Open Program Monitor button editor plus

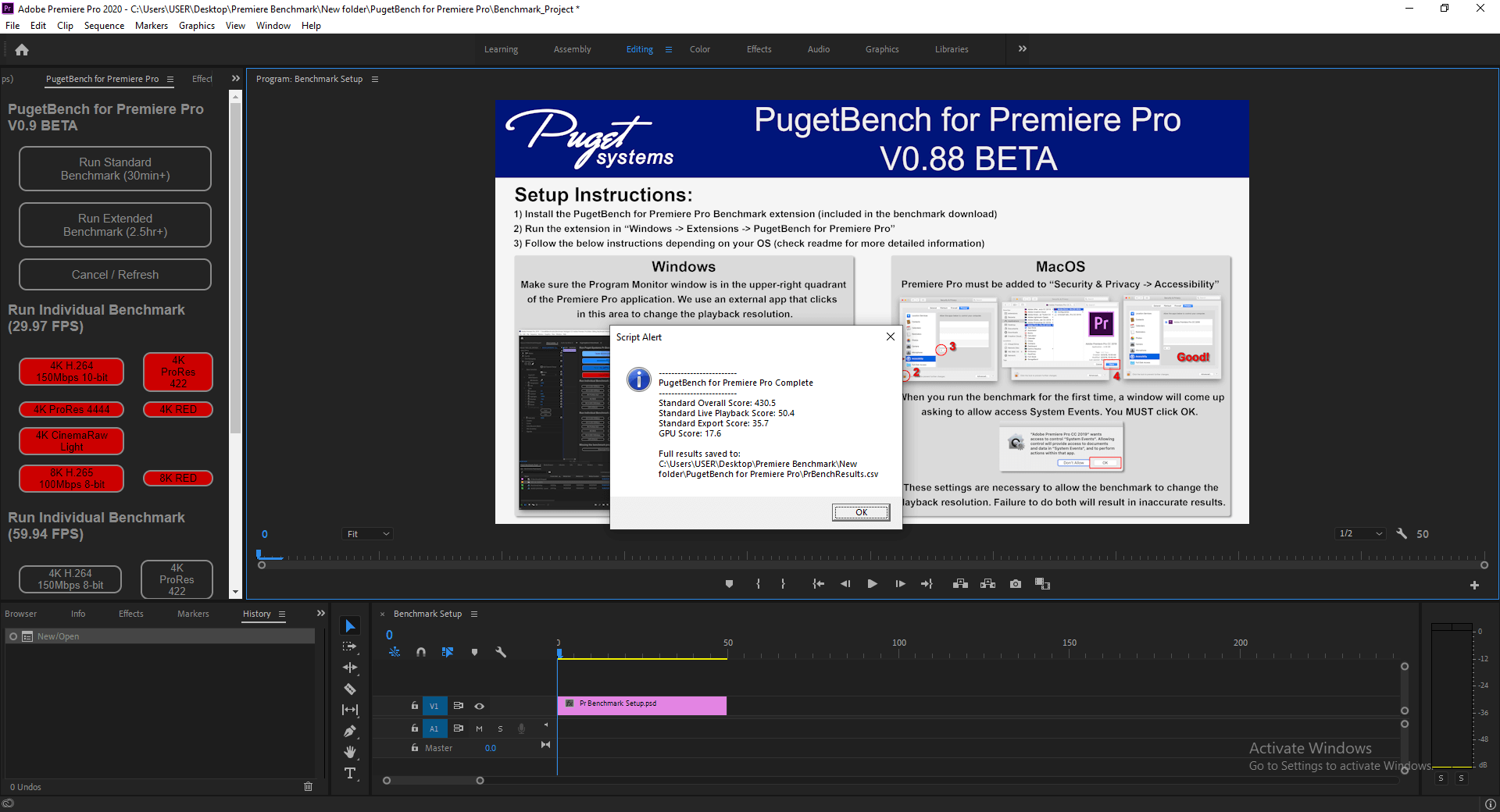tap(1474, 585)
